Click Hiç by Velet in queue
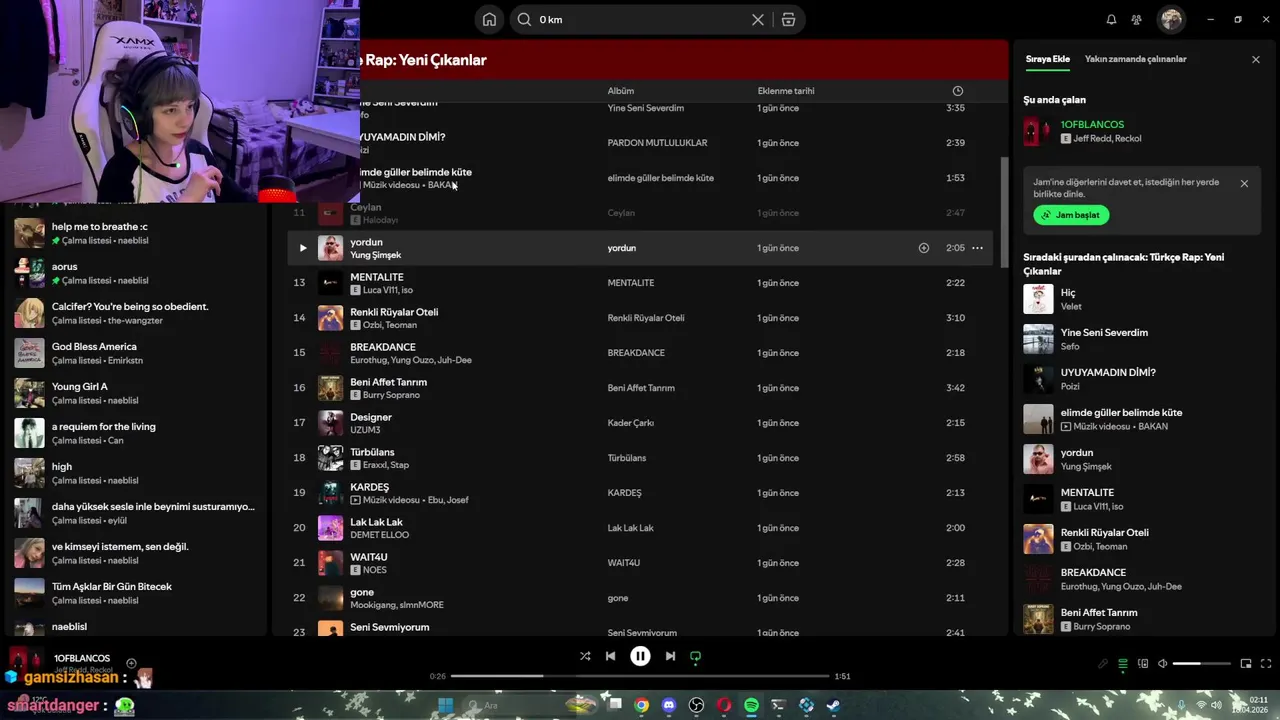Screen dimensions: 1280x720 tap(1140, 299)
